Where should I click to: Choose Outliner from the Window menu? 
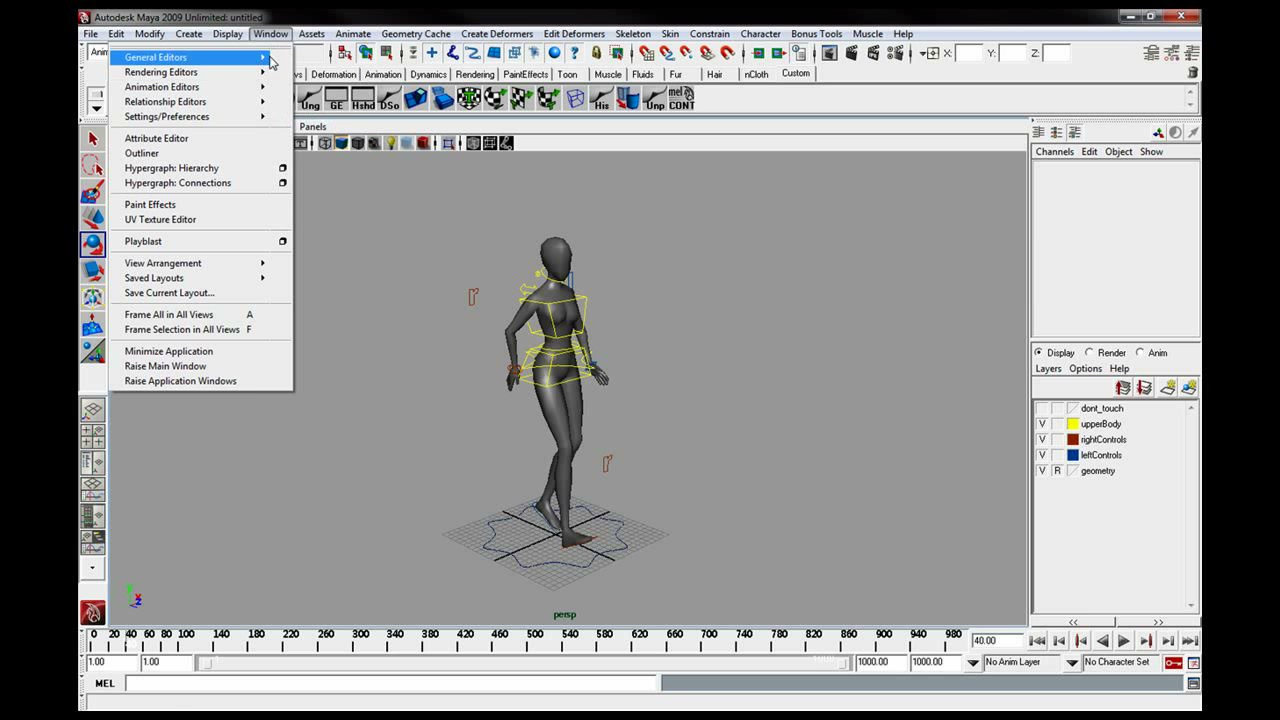142,153
